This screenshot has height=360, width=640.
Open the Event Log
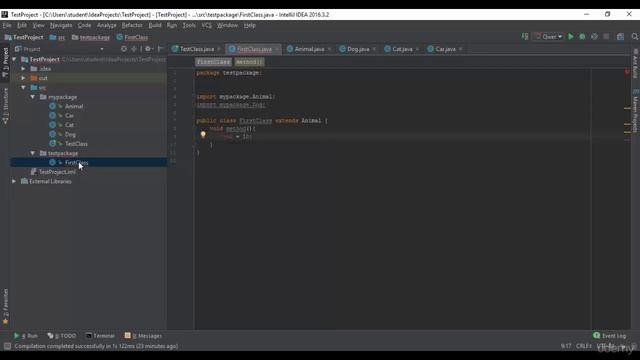[609, 336]
